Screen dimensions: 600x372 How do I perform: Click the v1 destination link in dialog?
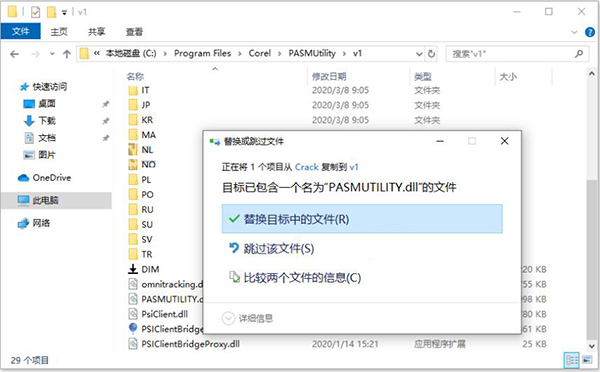(354, 167)
